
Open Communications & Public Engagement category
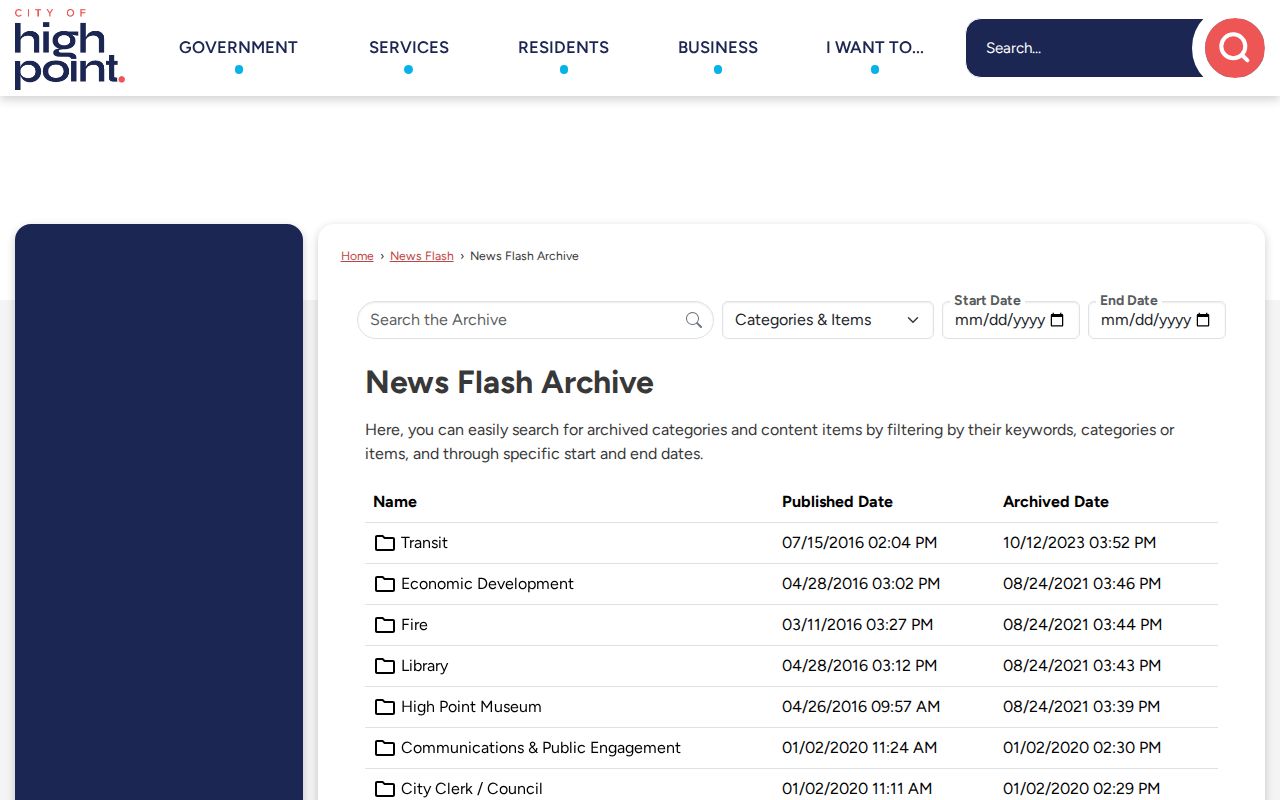click(x=541, y=748)
